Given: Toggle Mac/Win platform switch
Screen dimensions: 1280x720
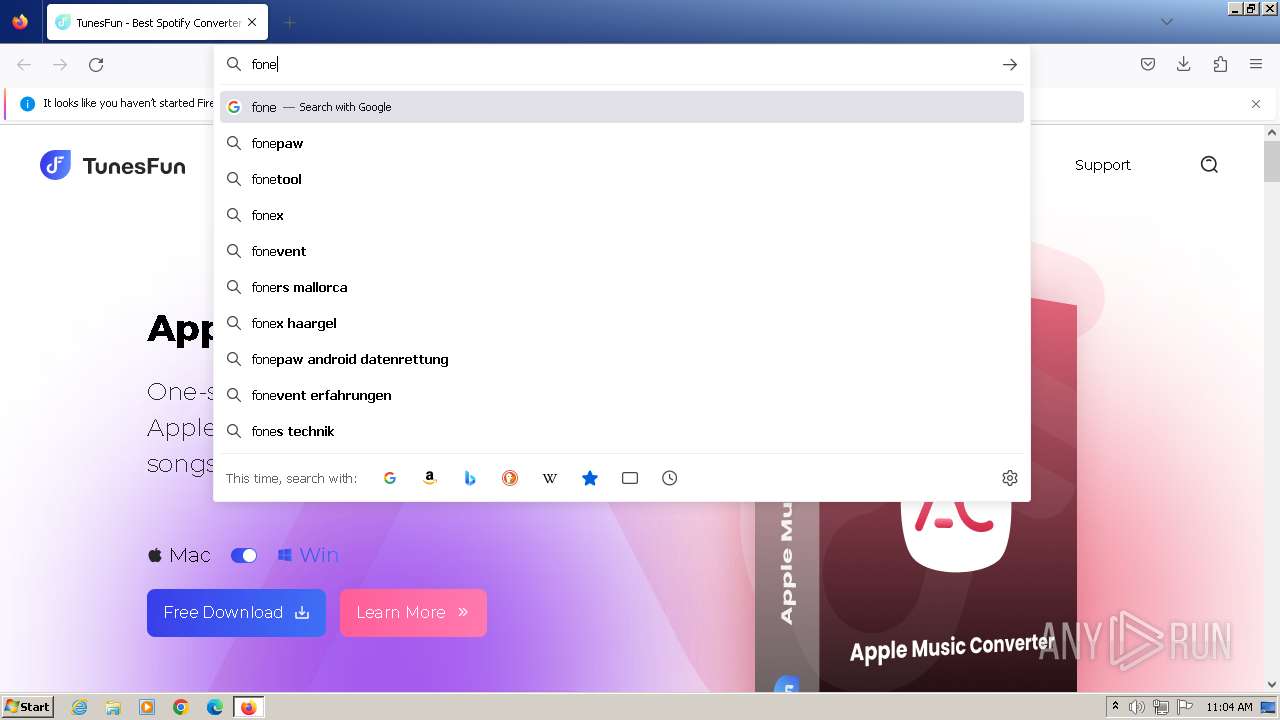Looking at the screenshot, I should [244, 555].
